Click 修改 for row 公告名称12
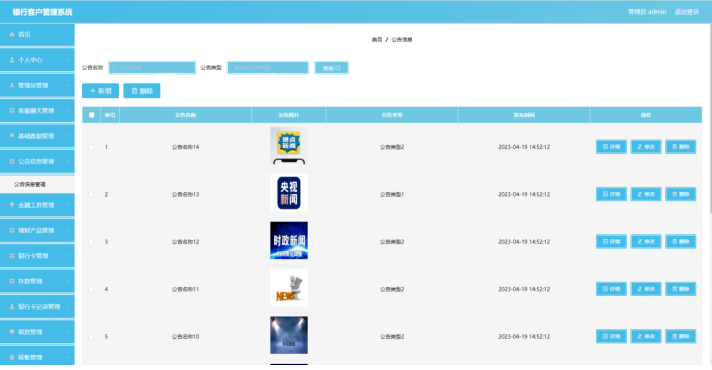Screen dimensions: 712x370 646,242
